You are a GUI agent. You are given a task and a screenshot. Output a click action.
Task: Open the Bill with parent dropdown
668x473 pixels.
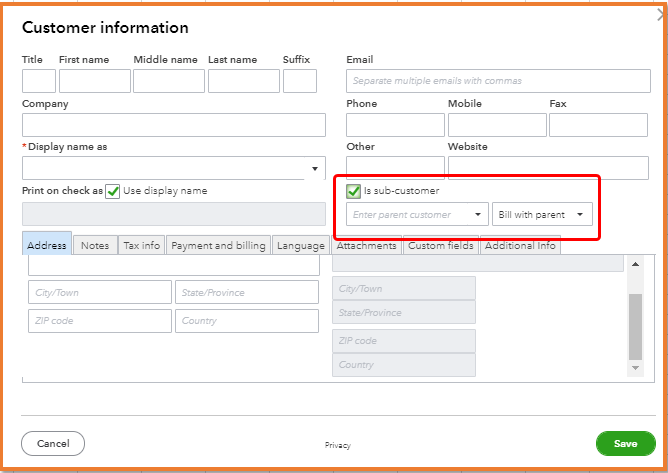(x=542, y=215)
